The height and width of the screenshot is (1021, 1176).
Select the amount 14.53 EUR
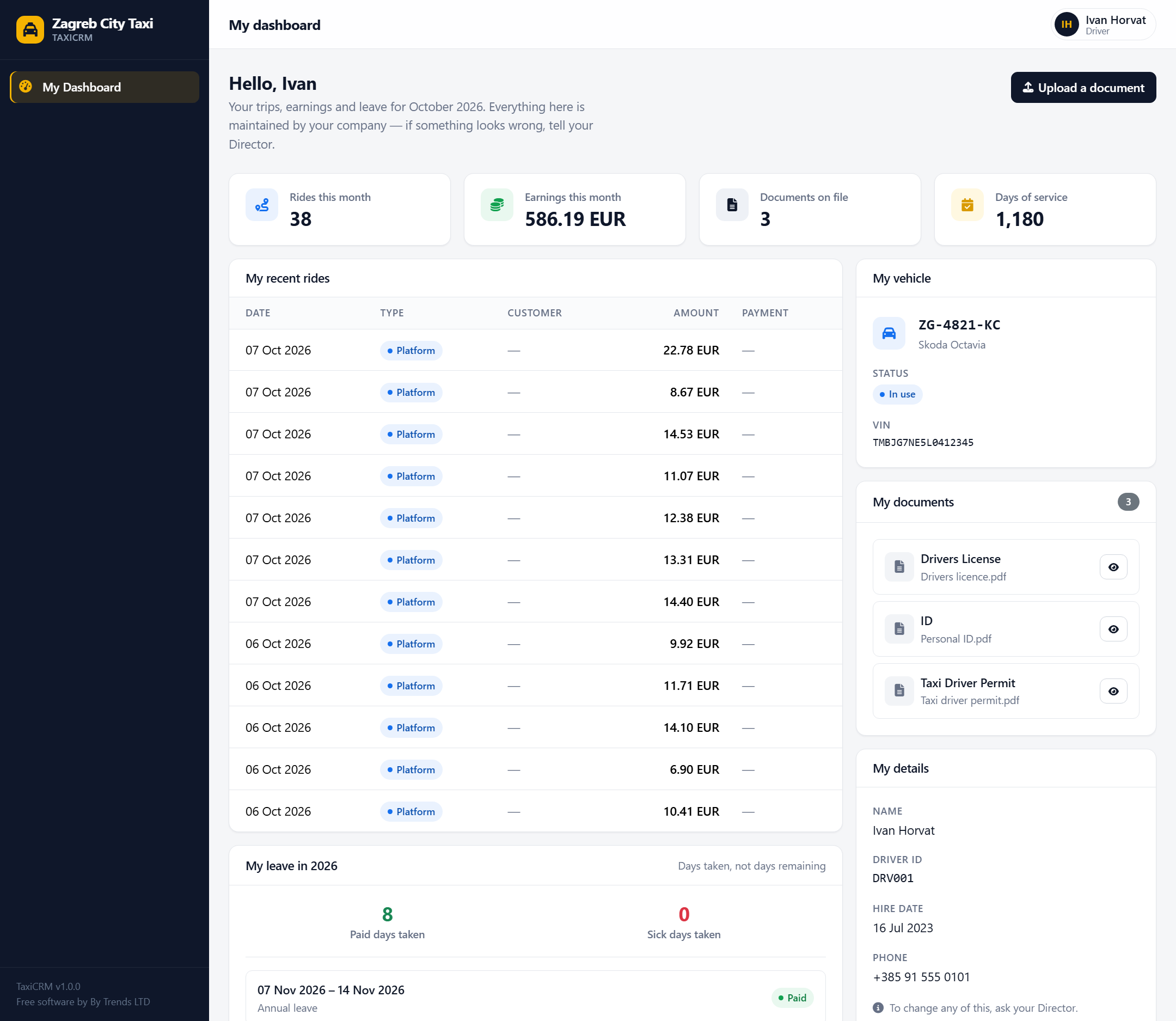(691, 434)
